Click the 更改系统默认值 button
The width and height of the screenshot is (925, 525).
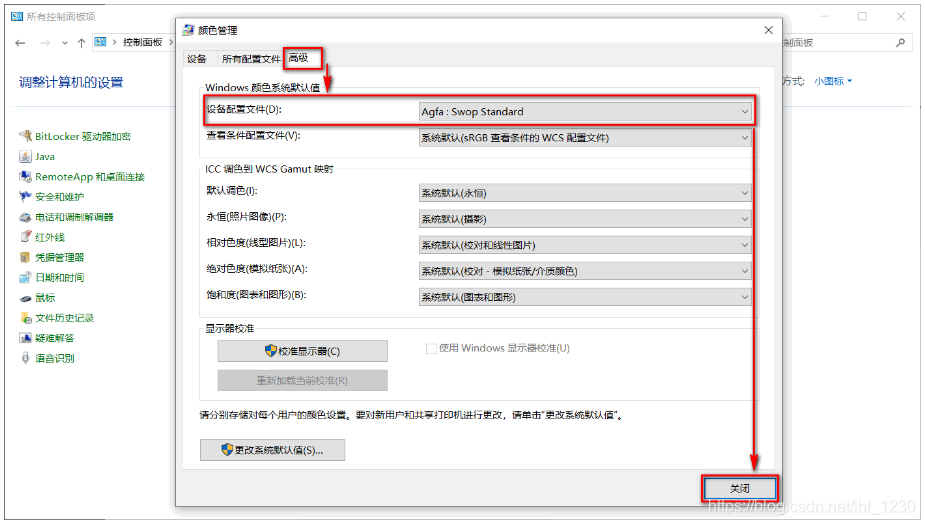click(273, 450)
